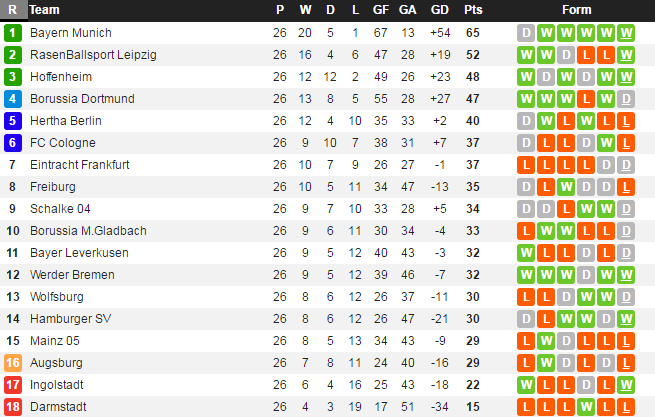Open Borussia M.Gladbach team page
655x417 pixels.
click(x=87, y=231)
